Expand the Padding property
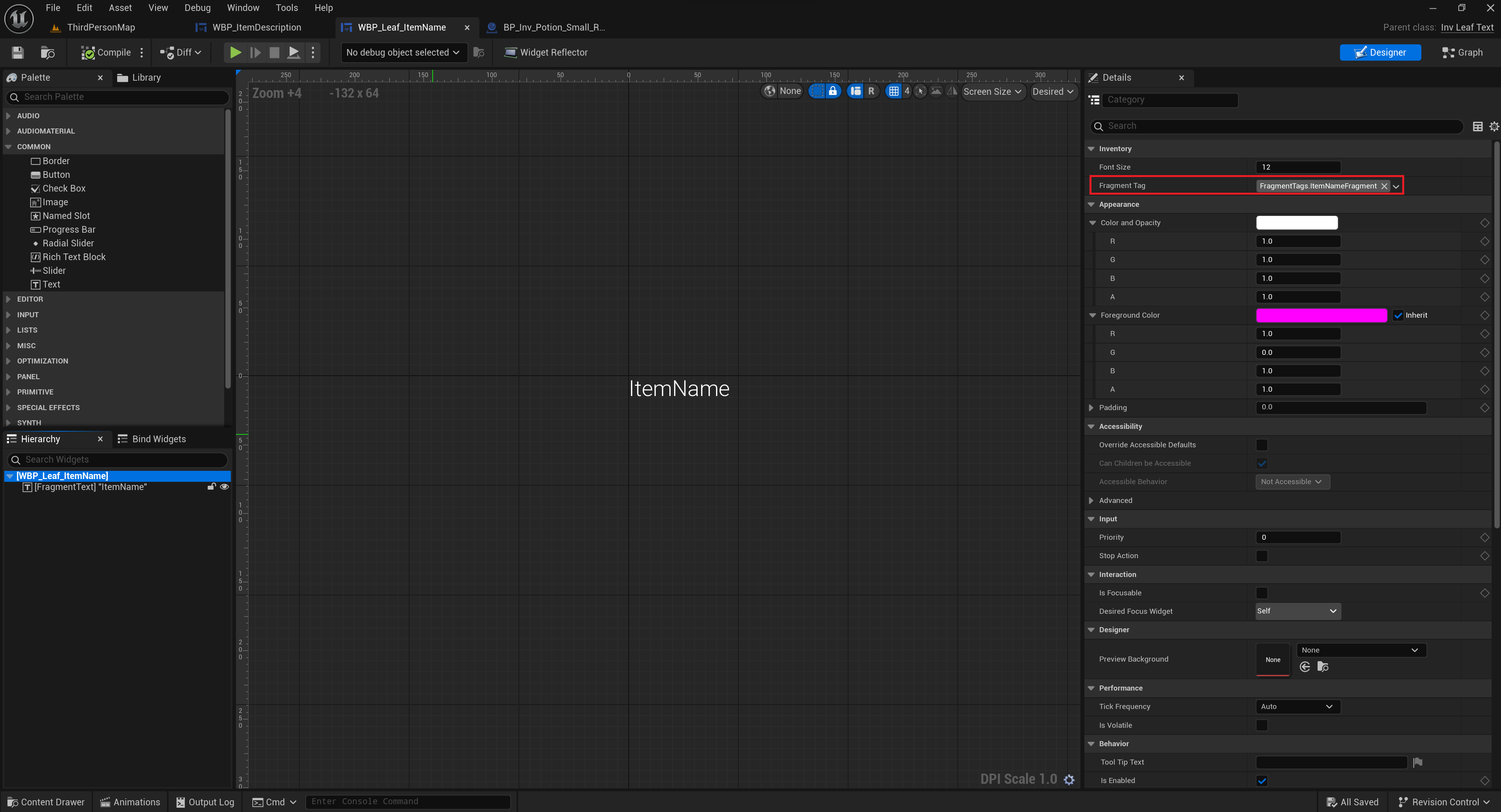Viewport: 1501px width, 812px height. (x=1091, y=408)
